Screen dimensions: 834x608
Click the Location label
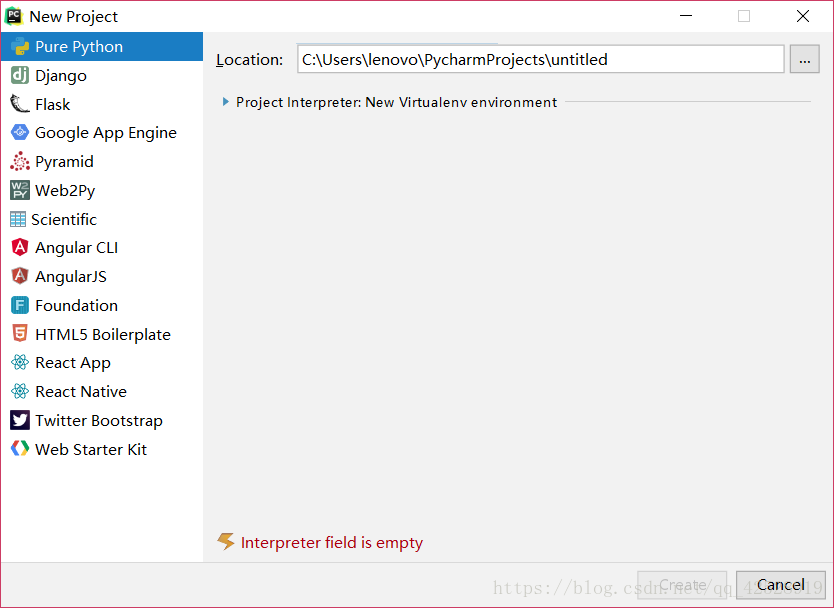(249, 60)
